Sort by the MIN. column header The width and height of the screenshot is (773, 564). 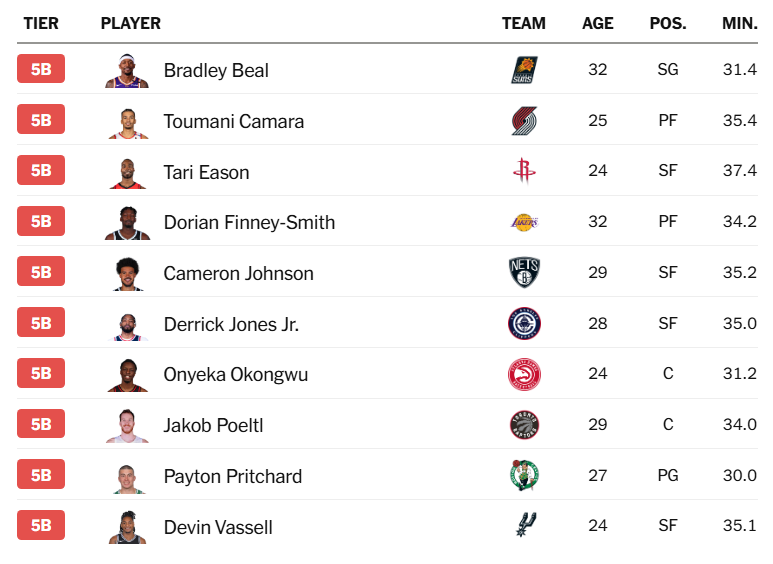740,23
